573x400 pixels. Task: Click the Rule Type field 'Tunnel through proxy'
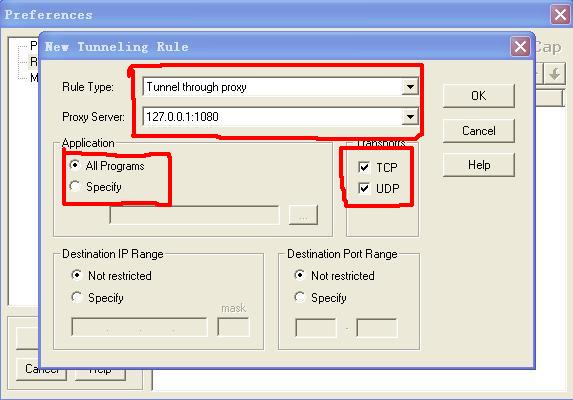click(280, 87)
